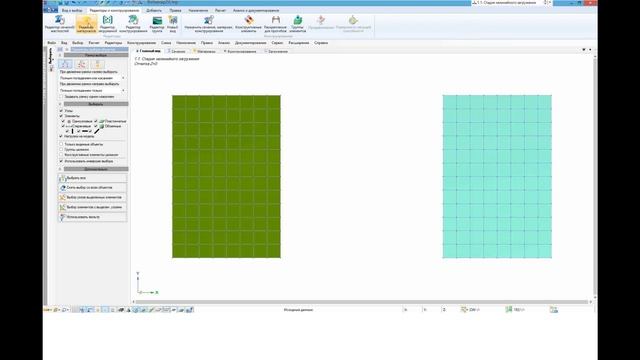Open the highlighted Редактор материалов tool
This screenshot has height=360, width=640.
coord(87,24)
